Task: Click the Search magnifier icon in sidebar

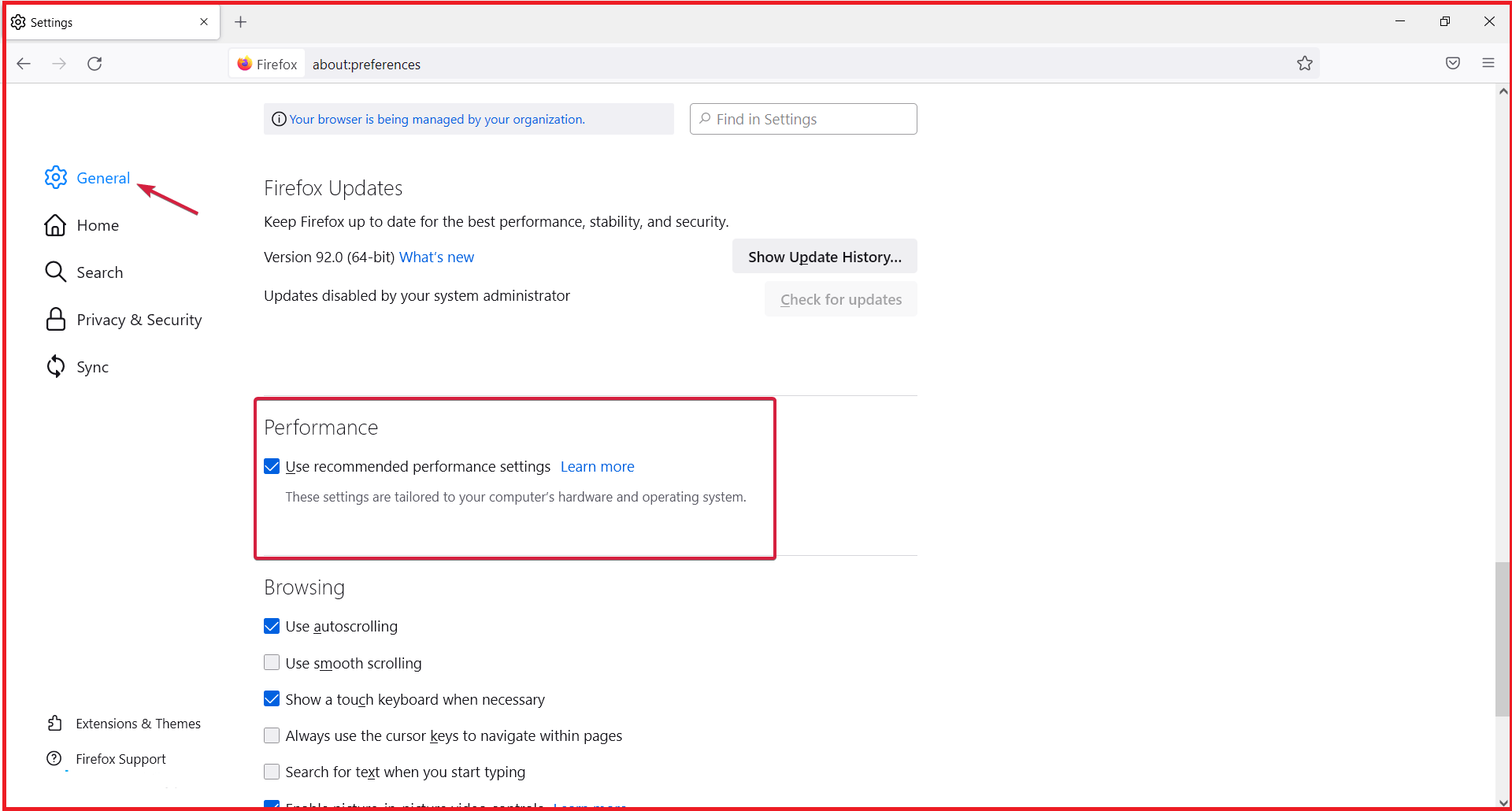Action: tap(55, 272)
